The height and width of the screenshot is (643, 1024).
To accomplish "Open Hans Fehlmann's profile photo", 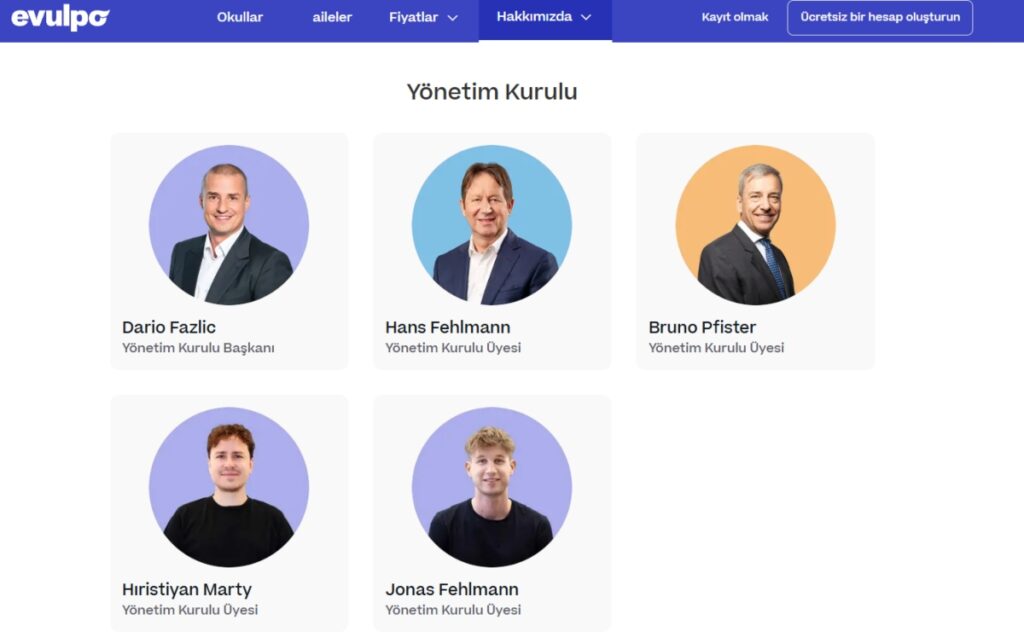I will 492,225.
